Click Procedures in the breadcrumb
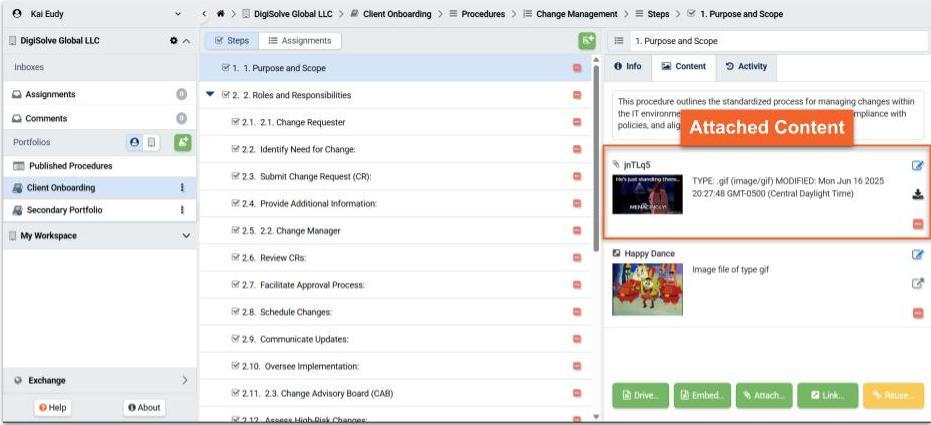 coord(483,14)
